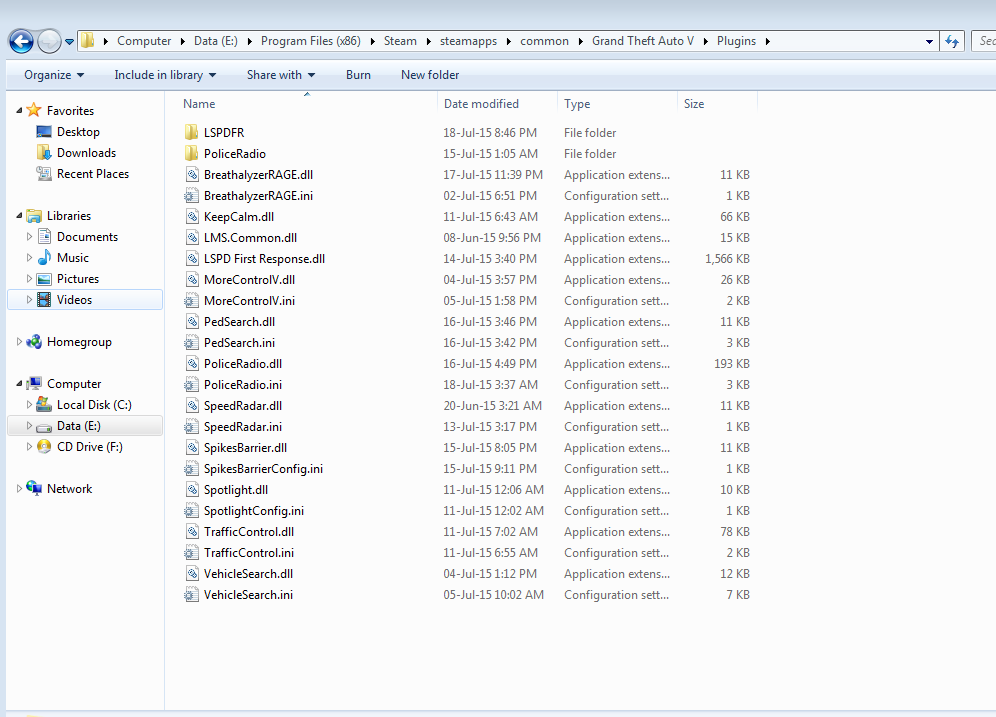Click the New folder button
996x717 pixels.
point(430,75)
